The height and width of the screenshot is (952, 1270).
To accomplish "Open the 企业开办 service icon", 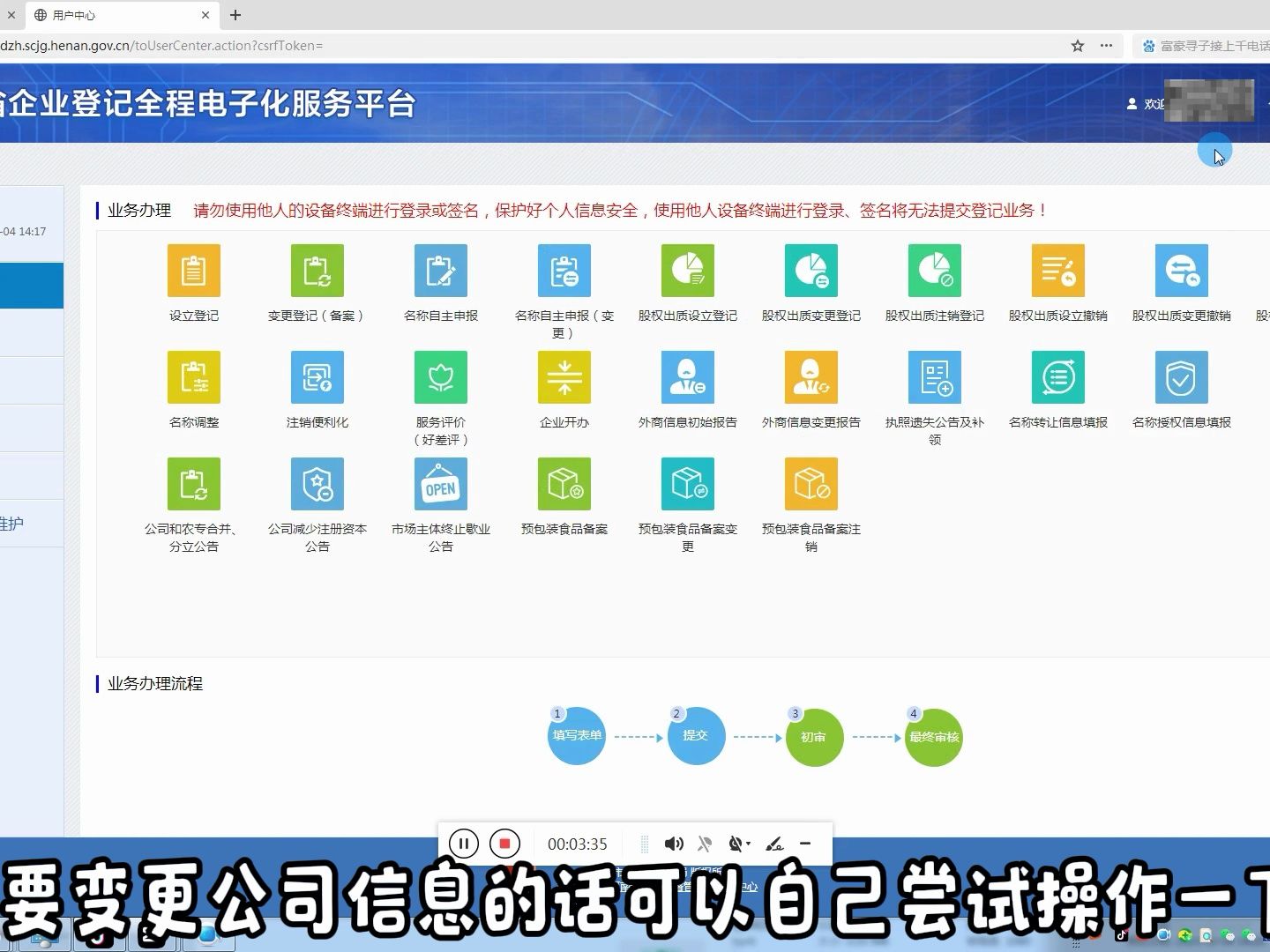I will pos(564,377).
